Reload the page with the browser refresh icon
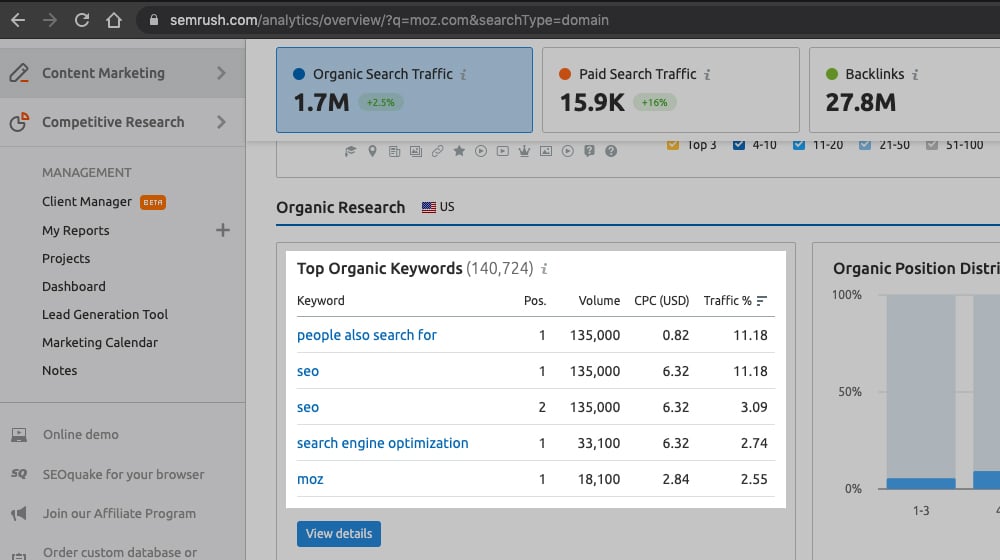This screenshot has height=560, width=1000. 82,19
